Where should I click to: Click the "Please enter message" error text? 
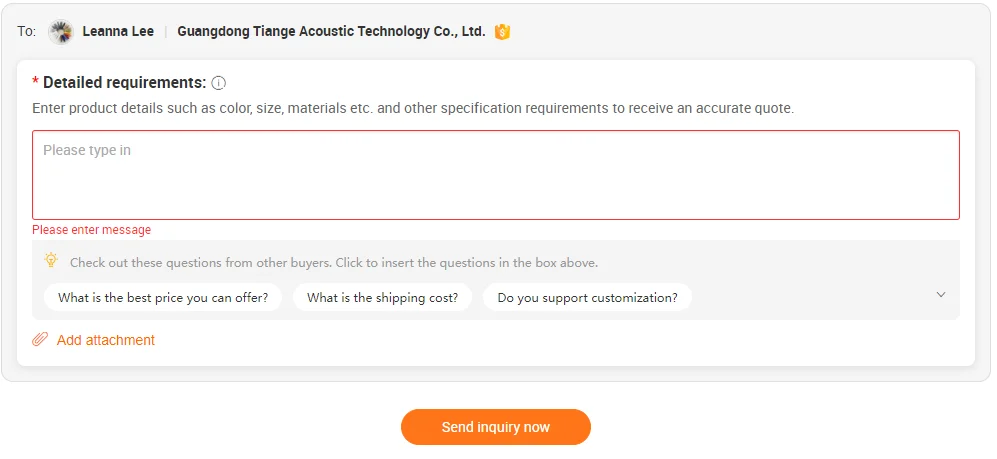click(x=92, y=230)
